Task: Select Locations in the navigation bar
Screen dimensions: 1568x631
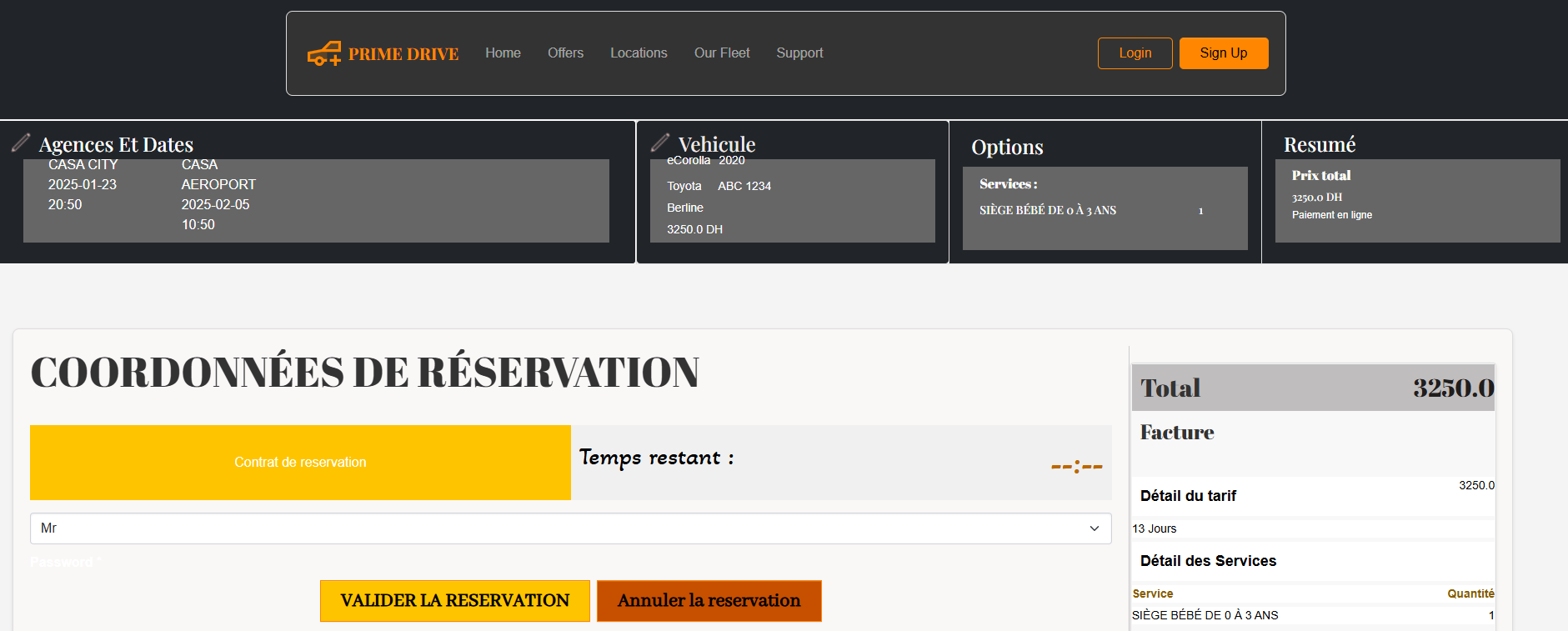Action: 639,53
